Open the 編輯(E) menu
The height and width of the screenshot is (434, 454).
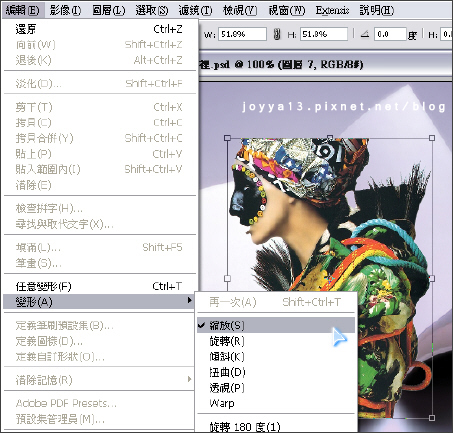pyautogui.click(x=23, y=10)
